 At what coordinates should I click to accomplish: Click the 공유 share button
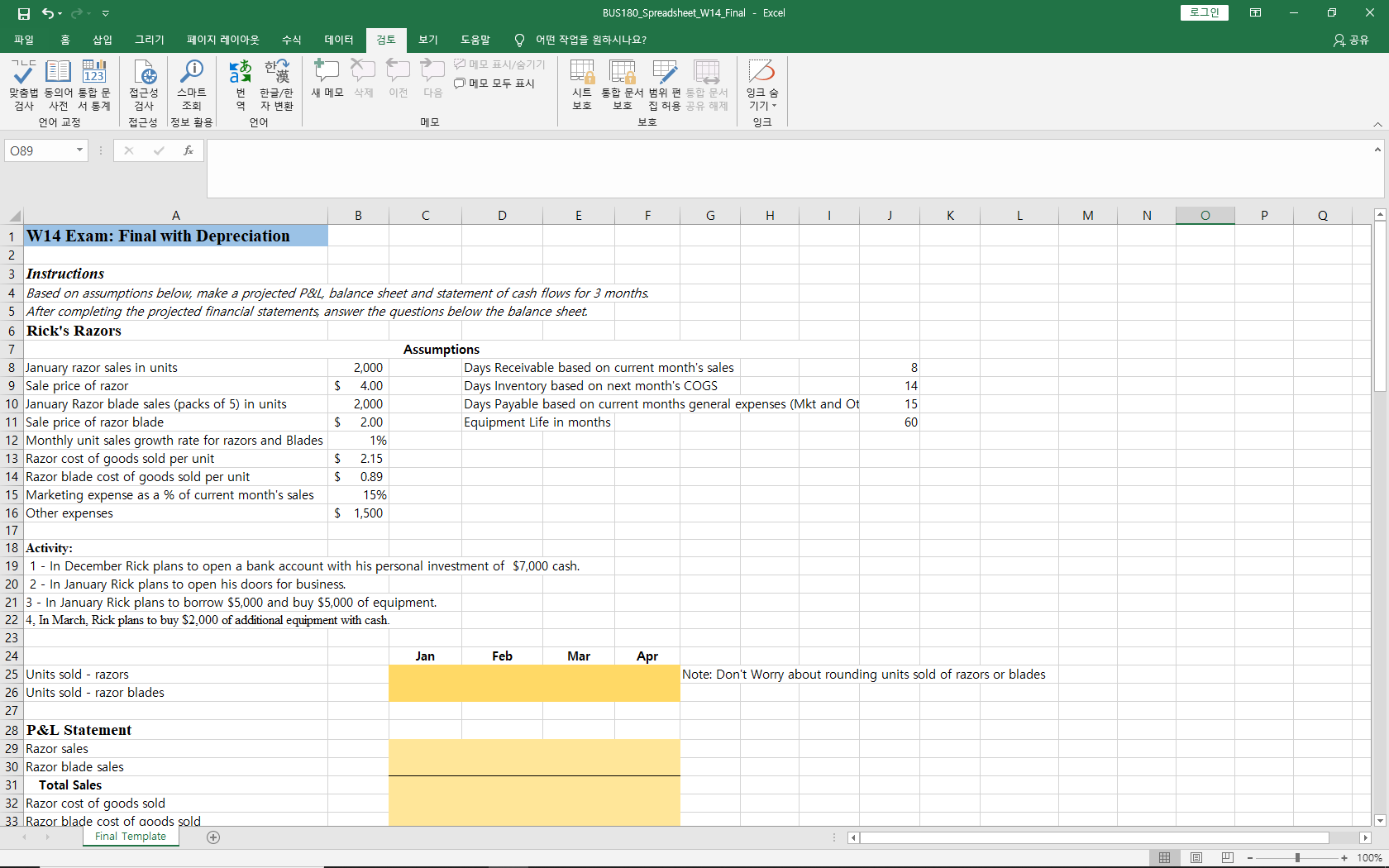1351,40
